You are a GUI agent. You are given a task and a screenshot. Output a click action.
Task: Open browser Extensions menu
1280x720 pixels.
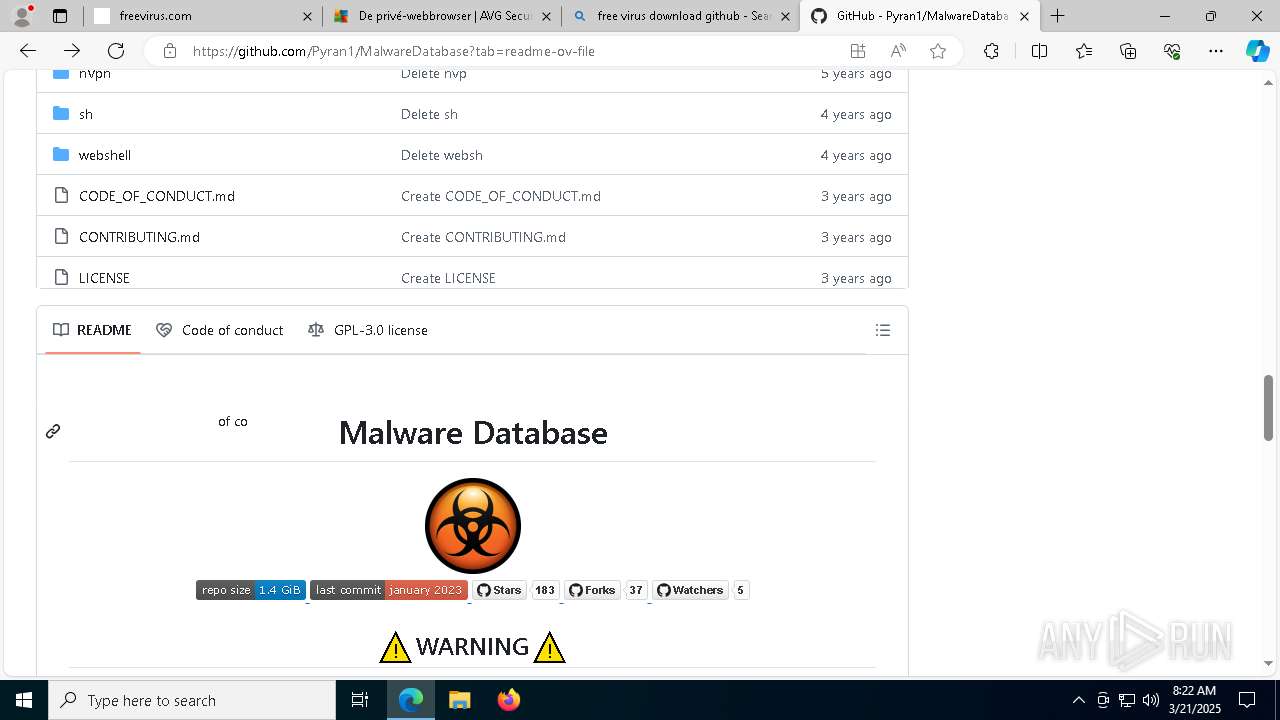tap(991, 51)
